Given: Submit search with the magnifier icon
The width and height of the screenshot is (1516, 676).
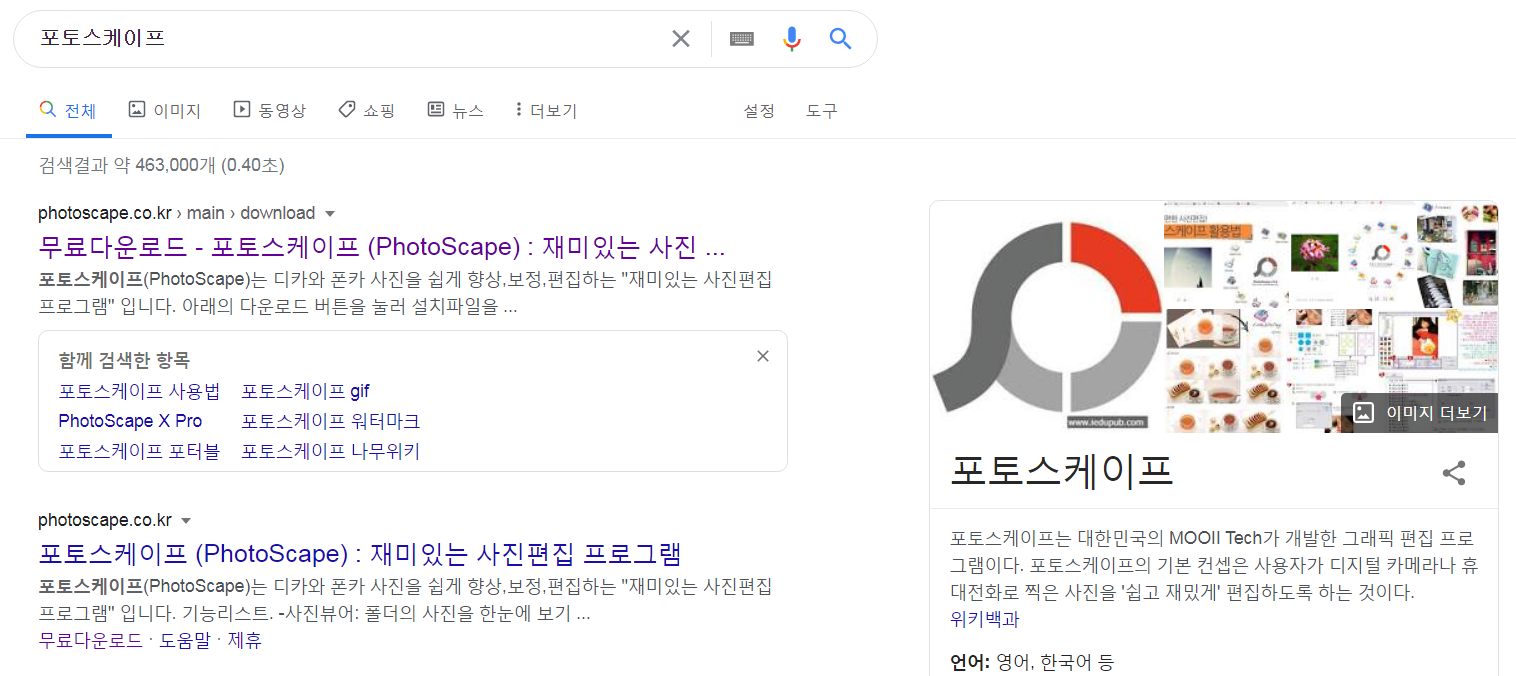Looking at the screenshot, I should pyautogui.click(x=840, y=39).
